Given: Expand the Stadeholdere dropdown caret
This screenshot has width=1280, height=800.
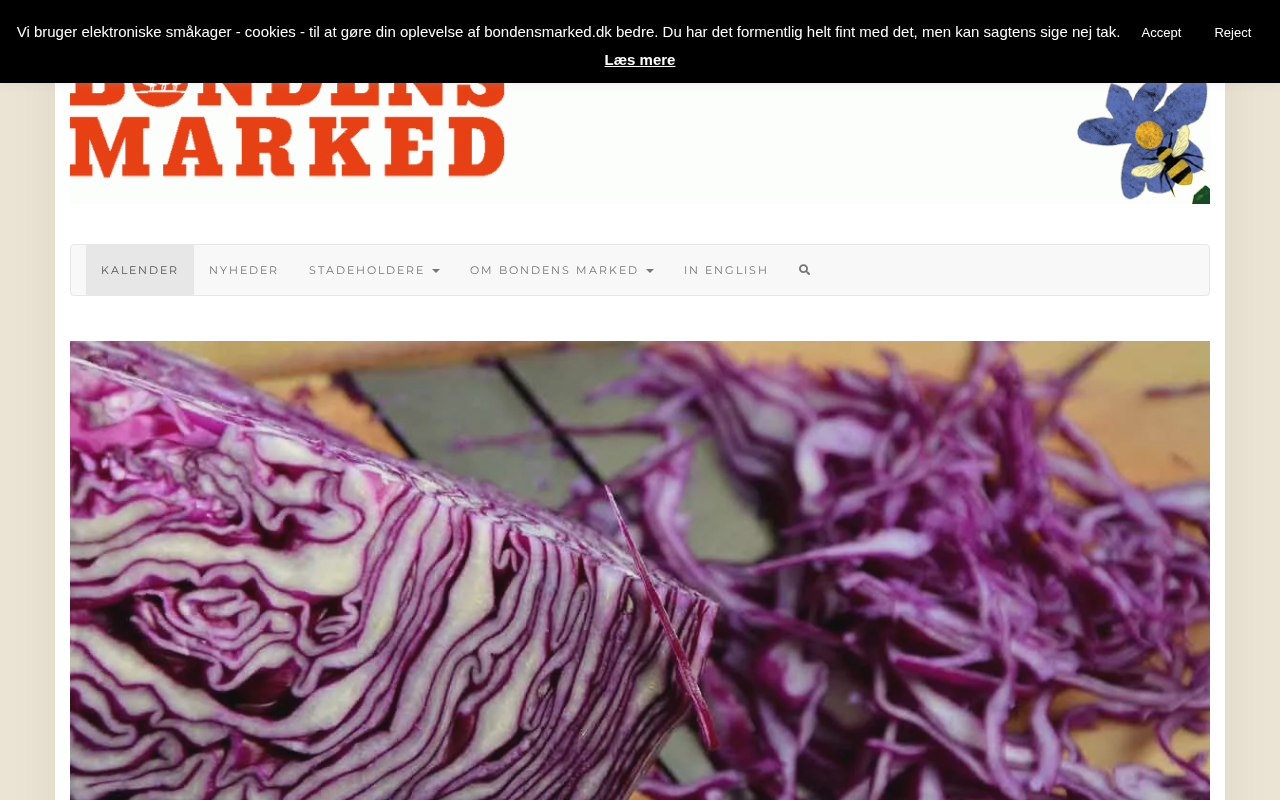Looking at the screenshot, I should point(435,271).
